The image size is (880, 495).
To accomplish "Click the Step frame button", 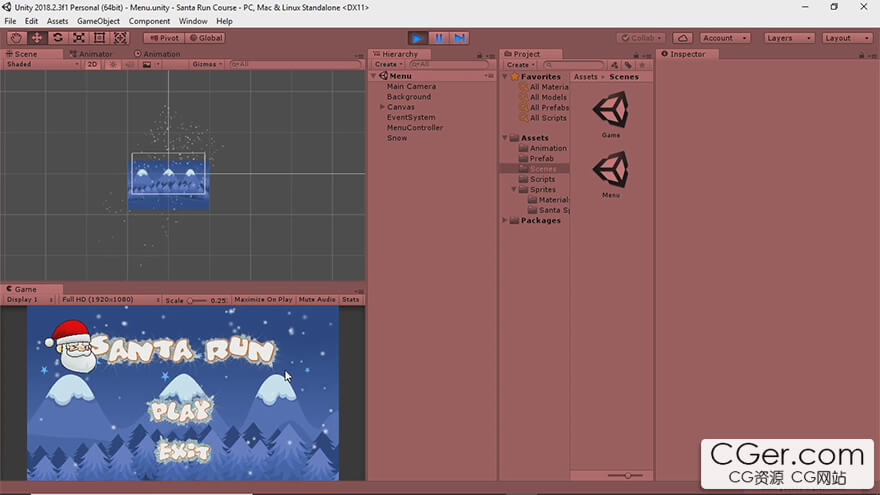I will [459, 38].
